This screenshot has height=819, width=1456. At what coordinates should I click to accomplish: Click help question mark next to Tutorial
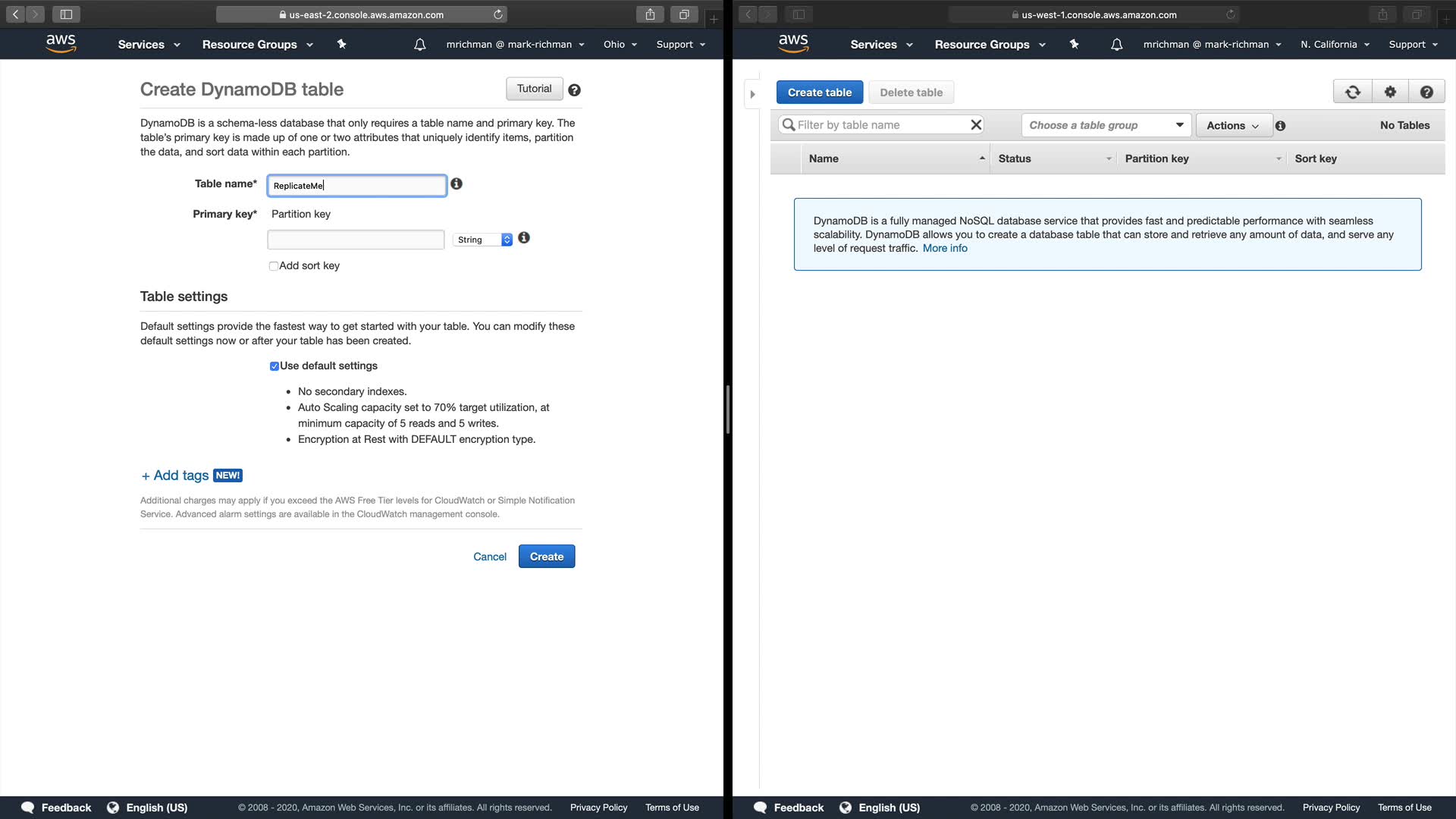[x=575, y=90]
